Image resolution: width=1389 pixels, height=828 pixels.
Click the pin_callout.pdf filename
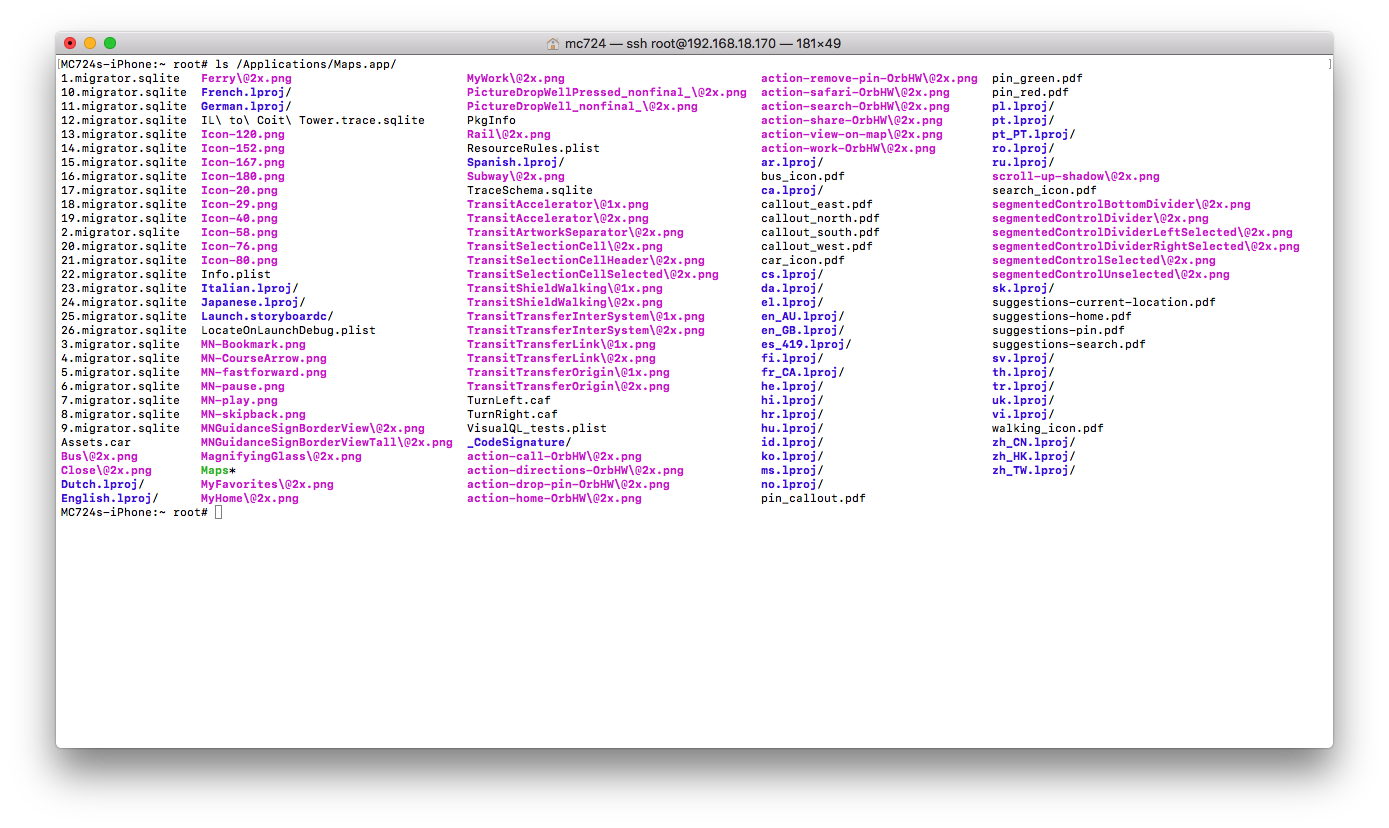tap(813, 498)
